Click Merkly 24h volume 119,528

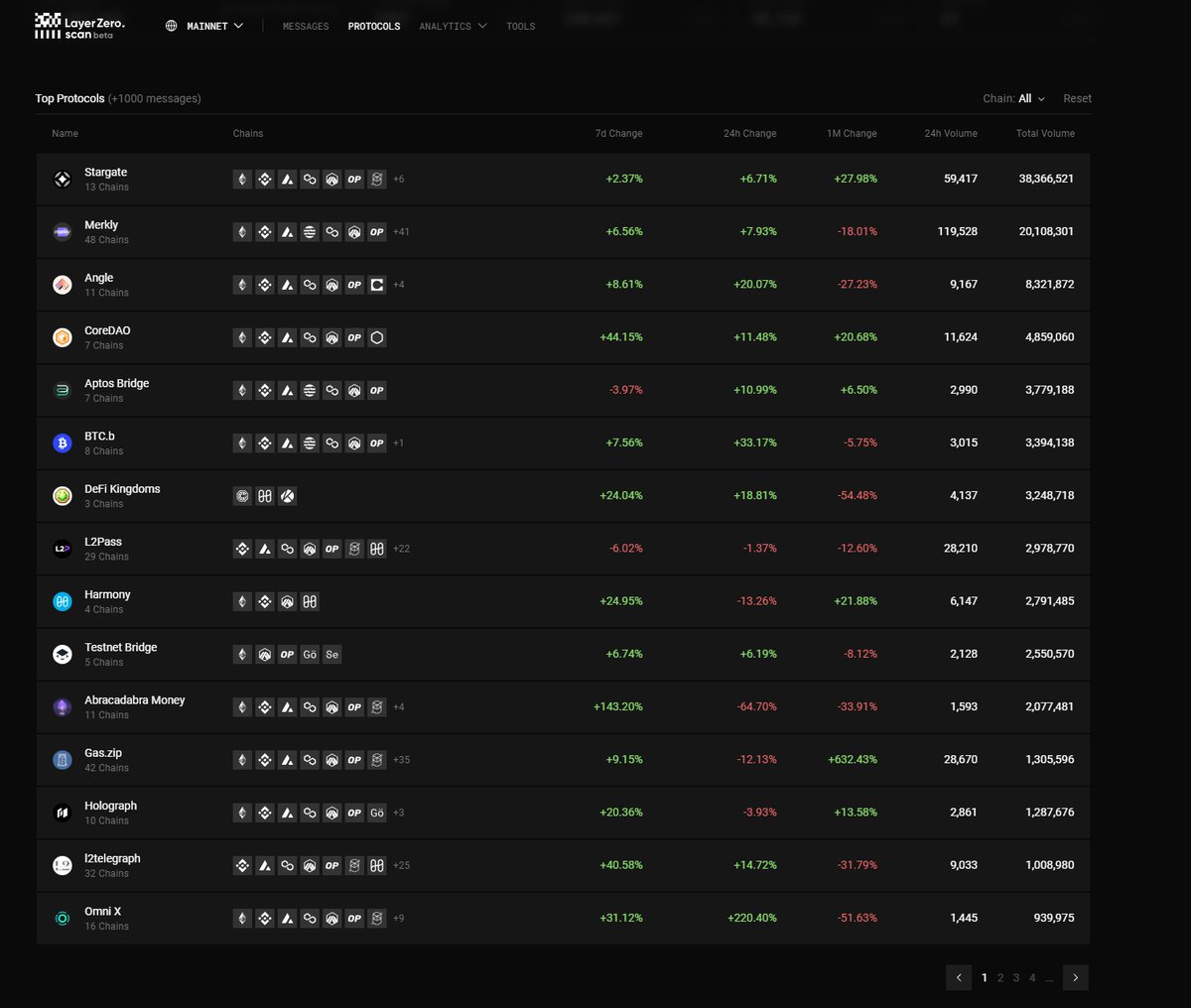point(957,232)
